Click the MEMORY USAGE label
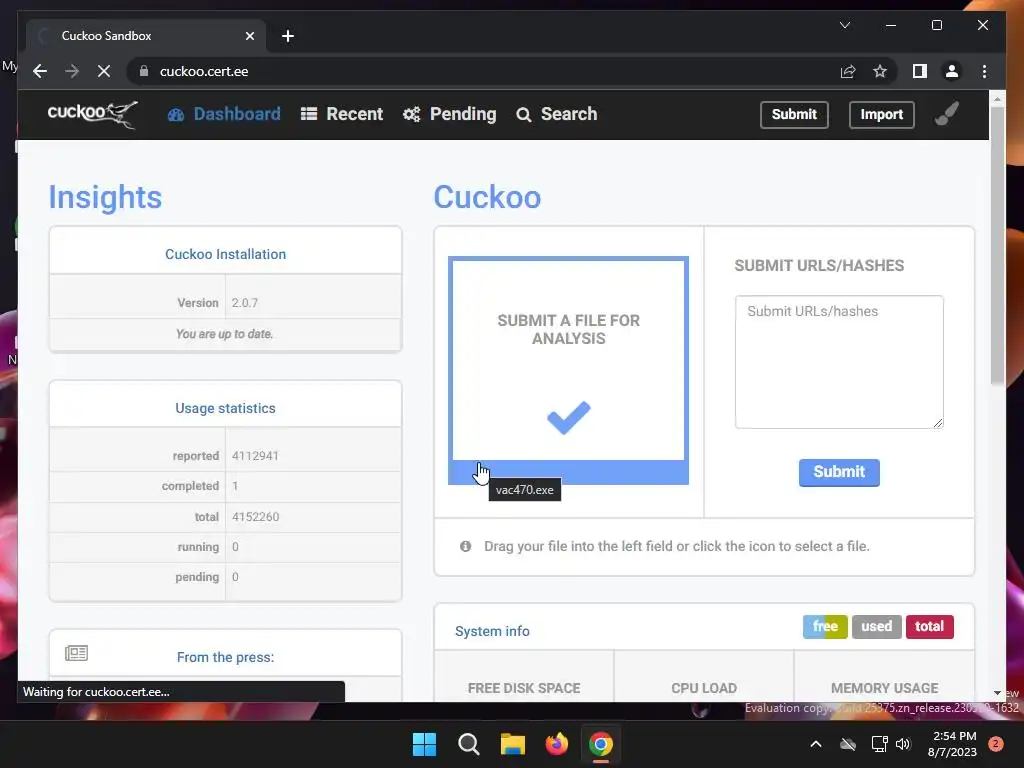This screenshot has height=768, width=1024. pos(884,688)
